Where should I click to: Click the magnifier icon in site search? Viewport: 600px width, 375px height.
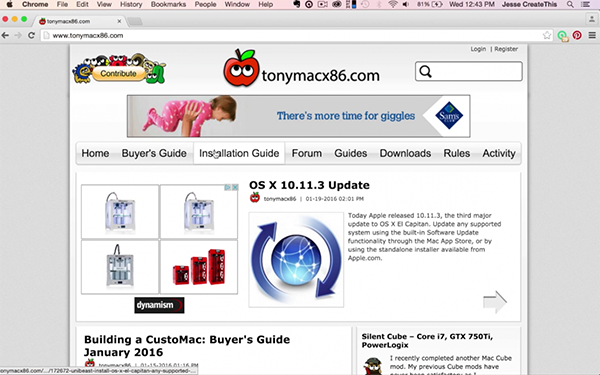click(425, 71)
